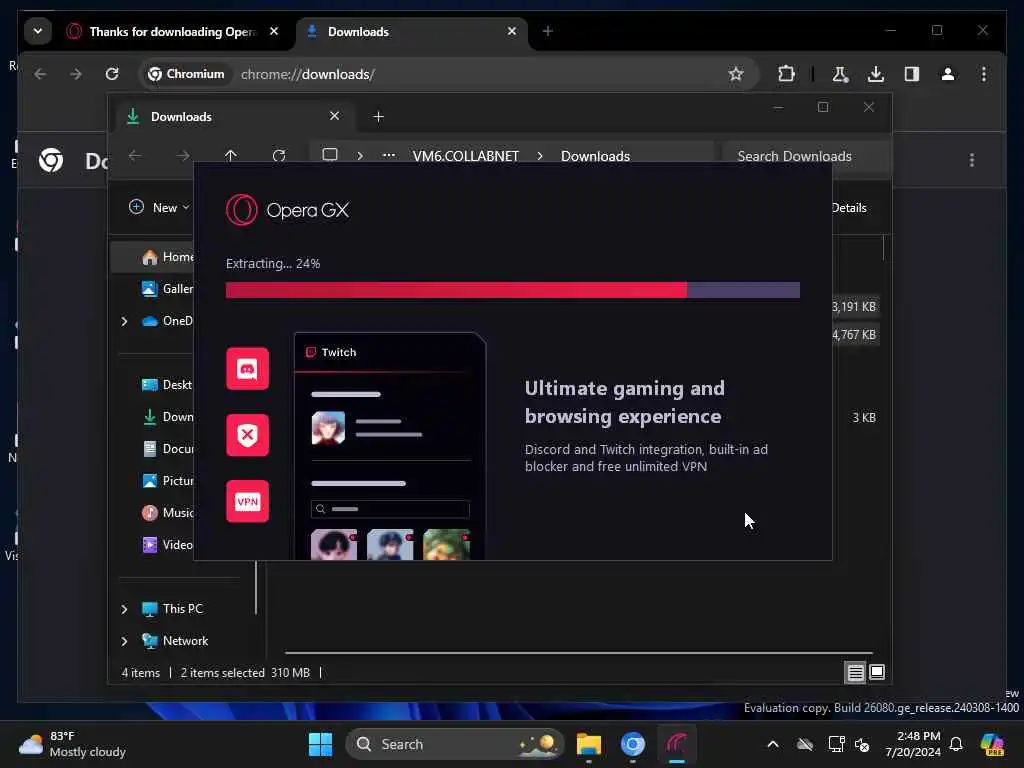Screen dimensions: 1024x768
Task: Click the Opera GX logo
Action: click(287, 210)
